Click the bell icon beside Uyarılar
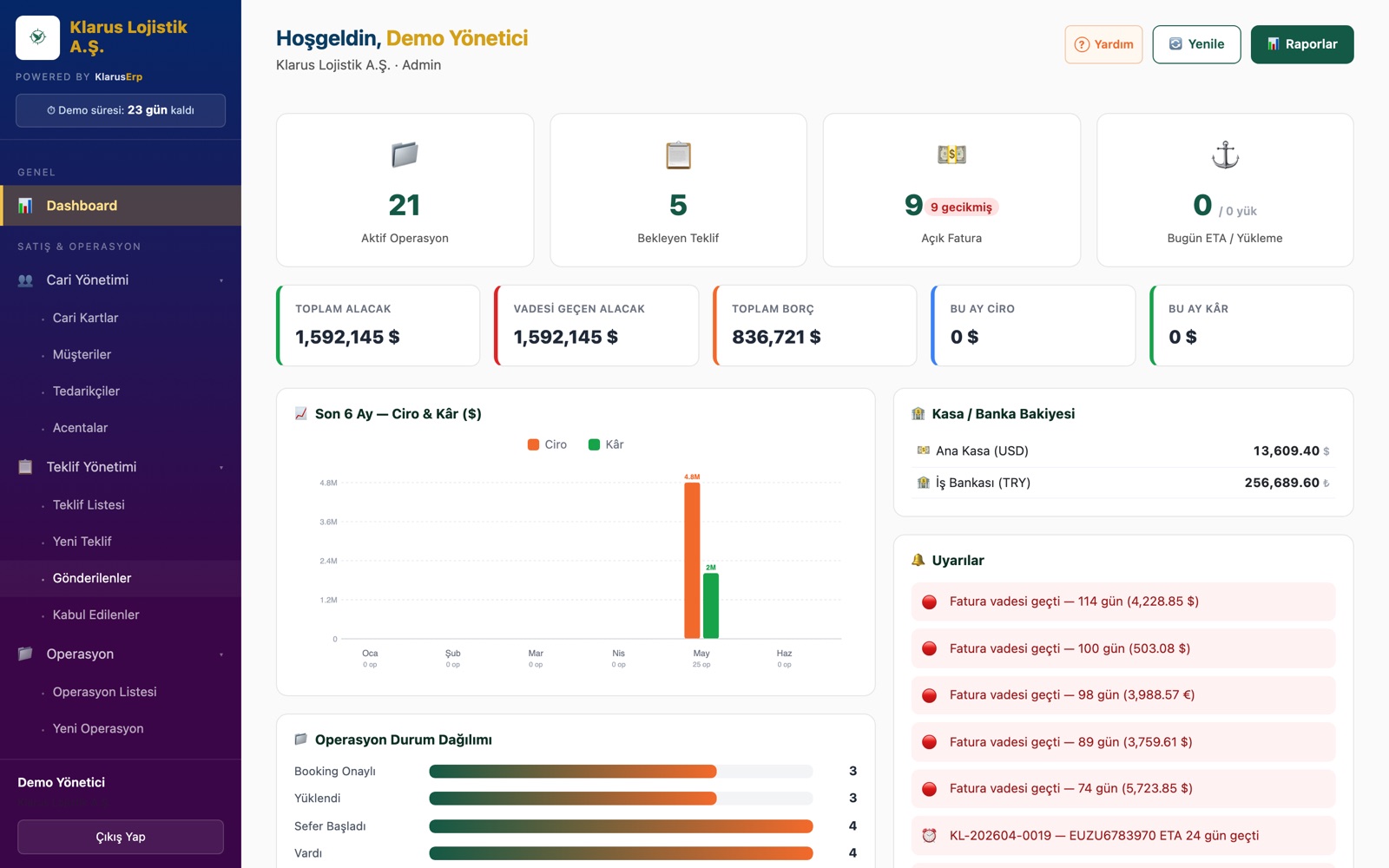Screen dimensions: 1389x868 coord(918,561)
